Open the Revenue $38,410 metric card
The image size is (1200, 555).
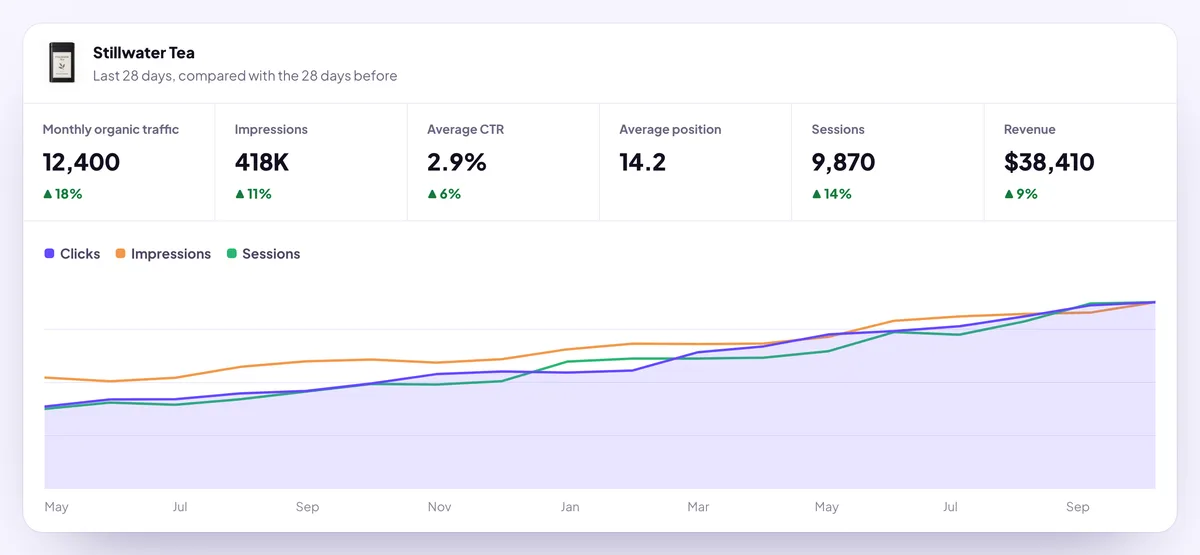pyautogui.click(x=1079, y=162)
